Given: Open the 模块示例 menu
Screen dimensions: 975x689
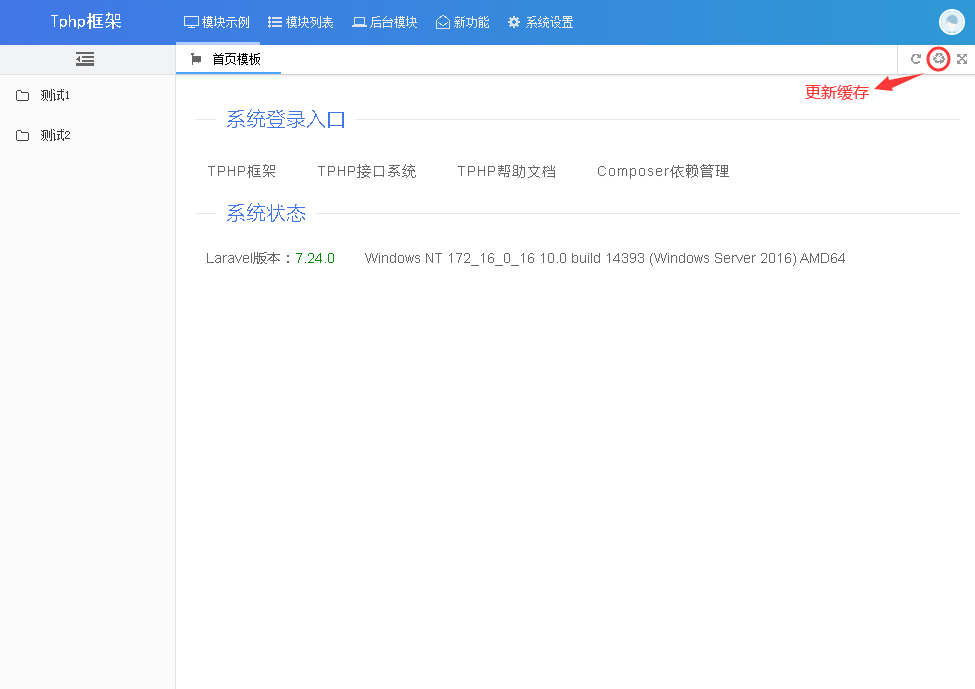Looking at the screenshot, I should (217, 22).
